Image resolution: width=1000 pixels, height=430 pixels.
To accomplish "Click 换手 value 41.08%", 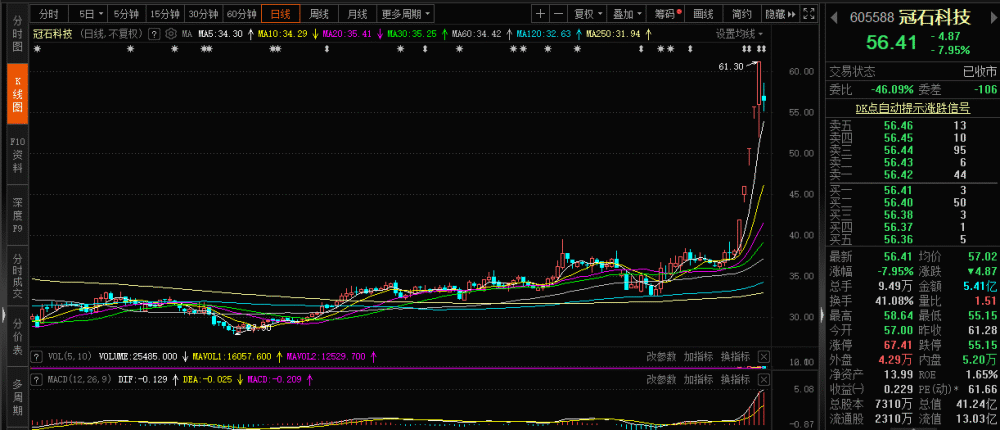I will (x=894, y=301).
